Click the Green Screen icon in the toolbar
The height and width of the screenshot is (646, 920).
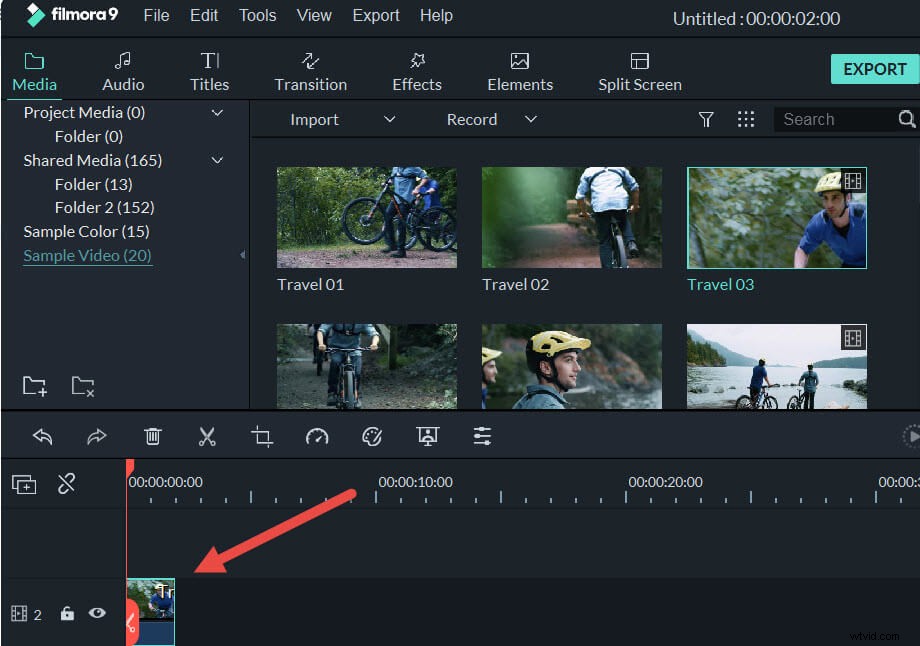click(x=428, y=436)
